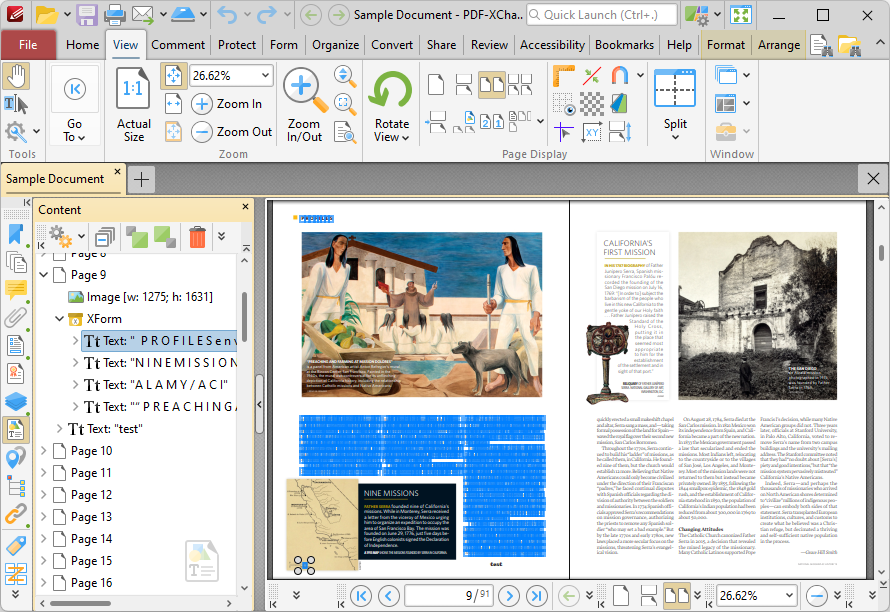The height and width of the screenshot is (612, 890).
Task: Open the Layers sidebar pane
Action: [15, 401]
